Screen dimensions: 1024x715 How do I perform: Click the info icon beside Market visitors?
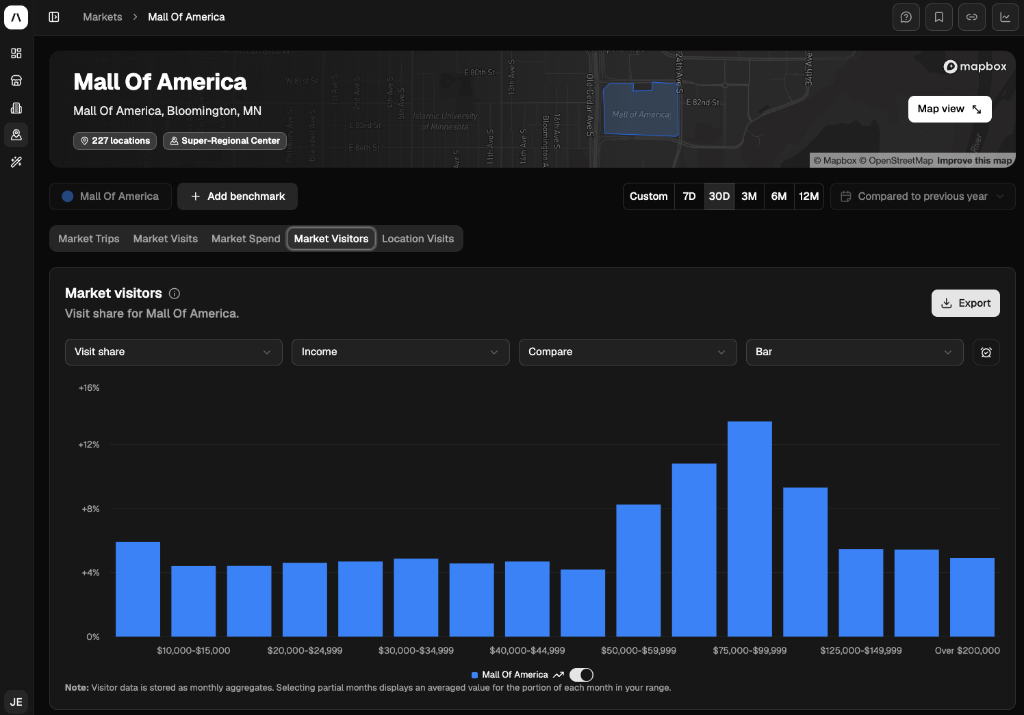tap(174, 293)
